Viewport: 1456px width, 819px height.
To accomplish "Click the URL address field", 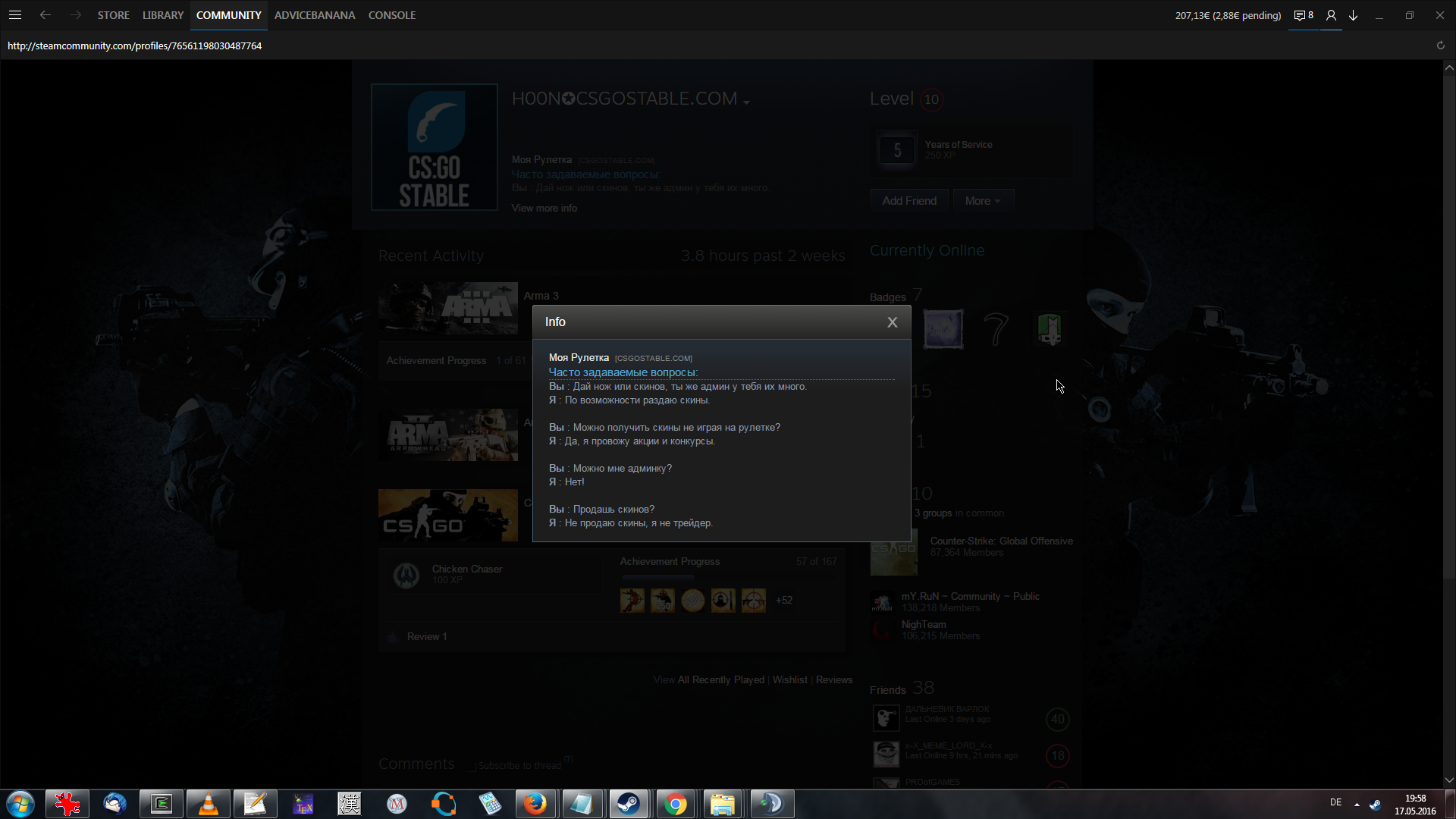I will [135, 45].
